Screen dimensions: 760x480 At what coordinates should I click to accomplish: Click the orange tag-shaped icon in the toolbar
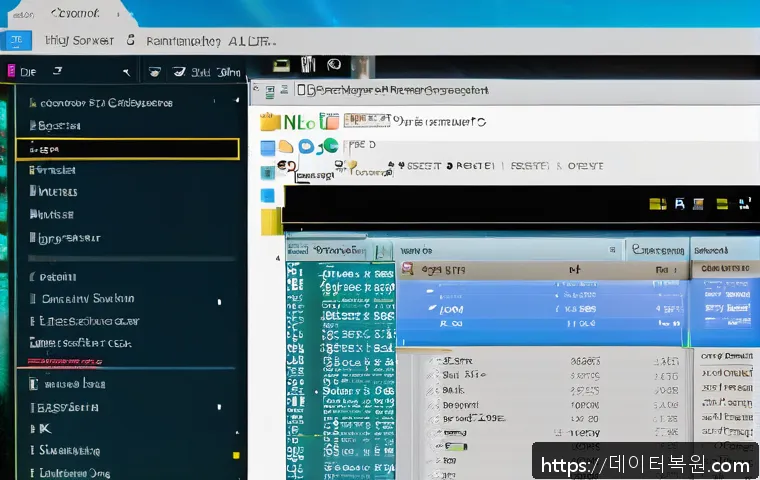pos(286,146)
